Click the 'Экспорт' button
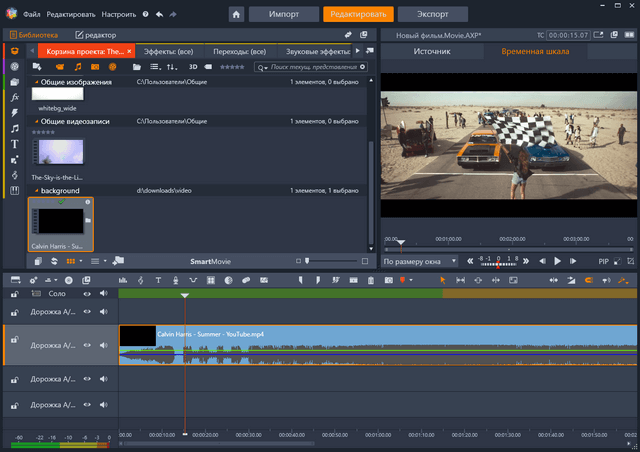Viewport: 640px width, 452px height. pos(432,15)
